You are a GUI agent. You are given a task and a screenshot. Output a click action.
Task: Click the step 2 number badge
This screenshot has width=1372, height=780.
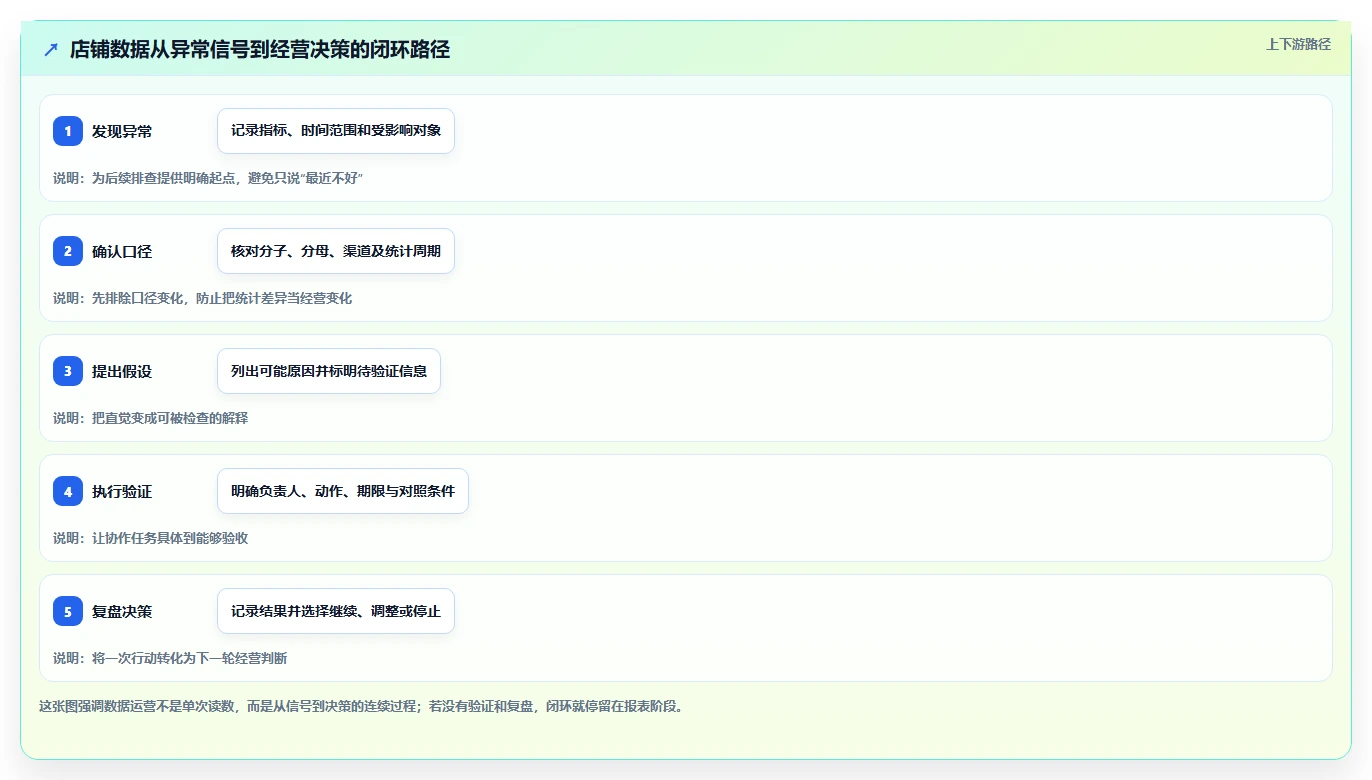[x=68, y=251]
